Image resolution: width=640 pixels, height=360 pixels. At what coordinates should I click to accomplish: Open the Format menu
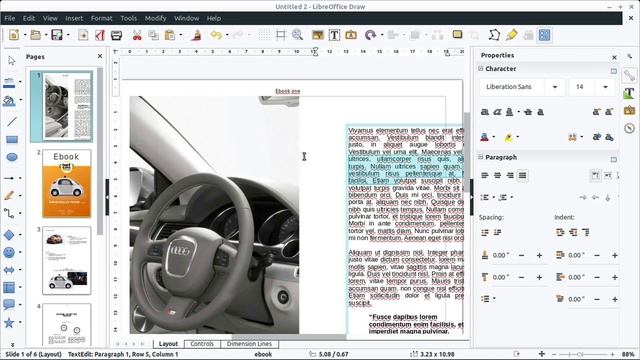pos(102,18)
